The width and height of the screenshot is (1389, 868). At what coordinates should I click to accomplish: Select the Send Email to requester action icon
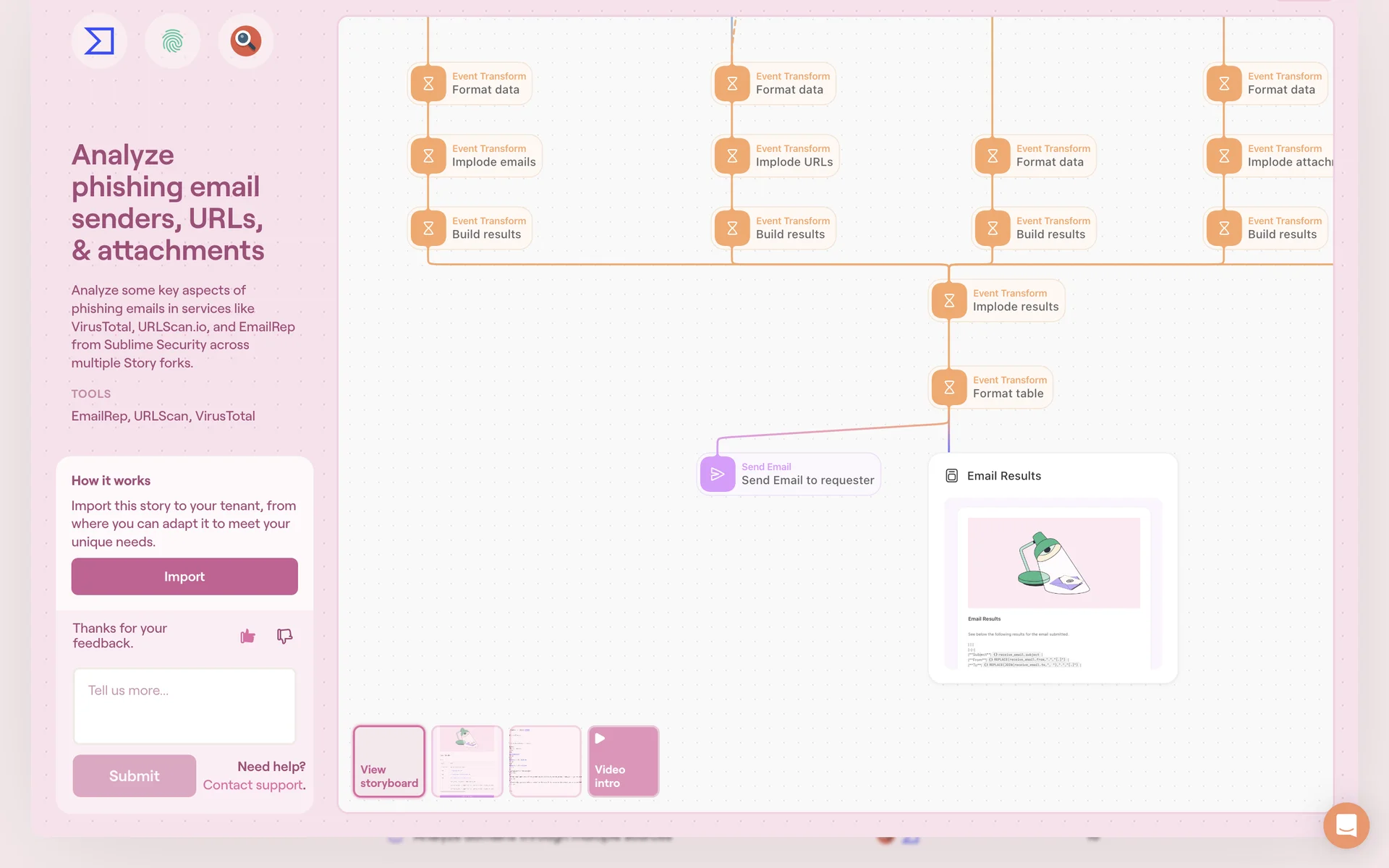718,475
